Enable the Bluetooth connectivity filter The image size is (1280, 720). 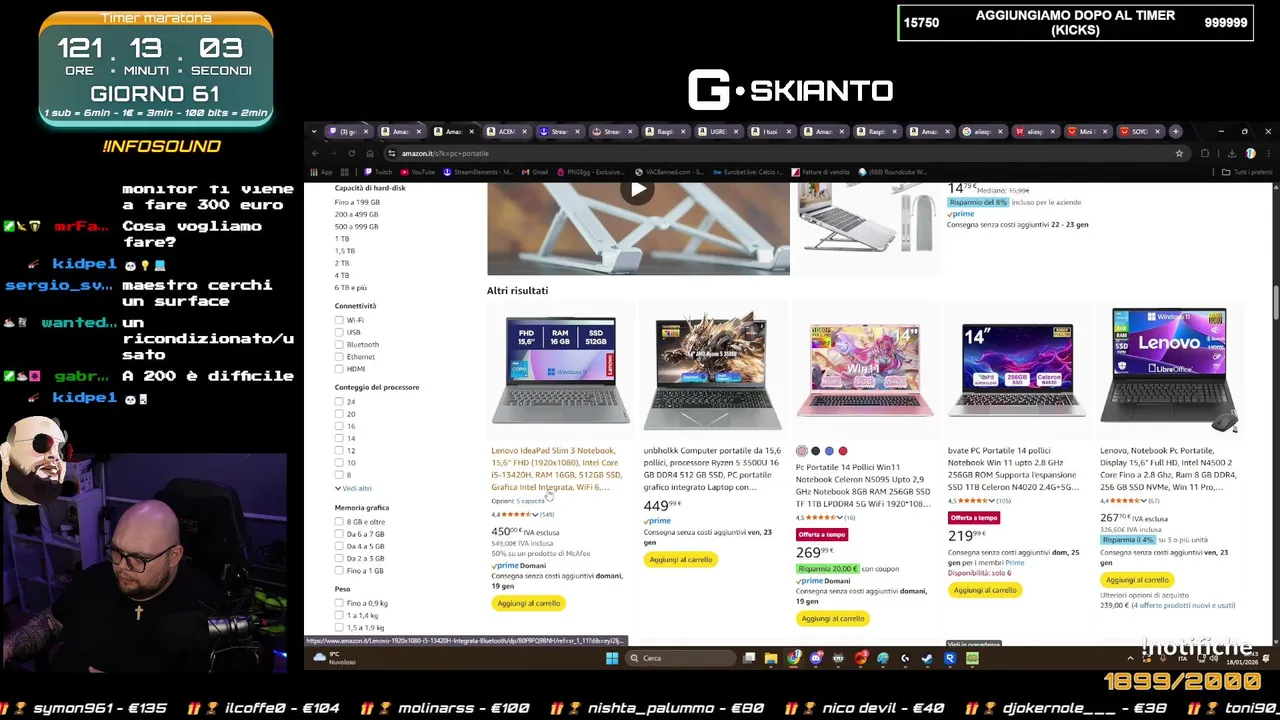(339, 344)
